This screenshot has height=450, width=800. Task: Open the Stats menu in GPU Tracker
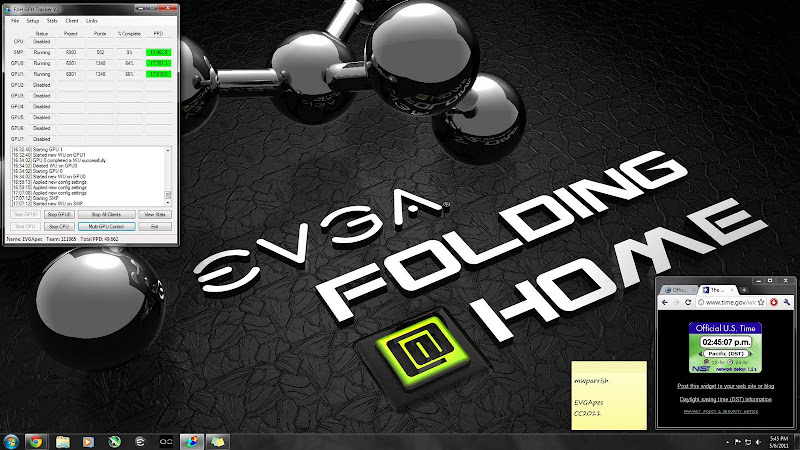tap(52, 21)
